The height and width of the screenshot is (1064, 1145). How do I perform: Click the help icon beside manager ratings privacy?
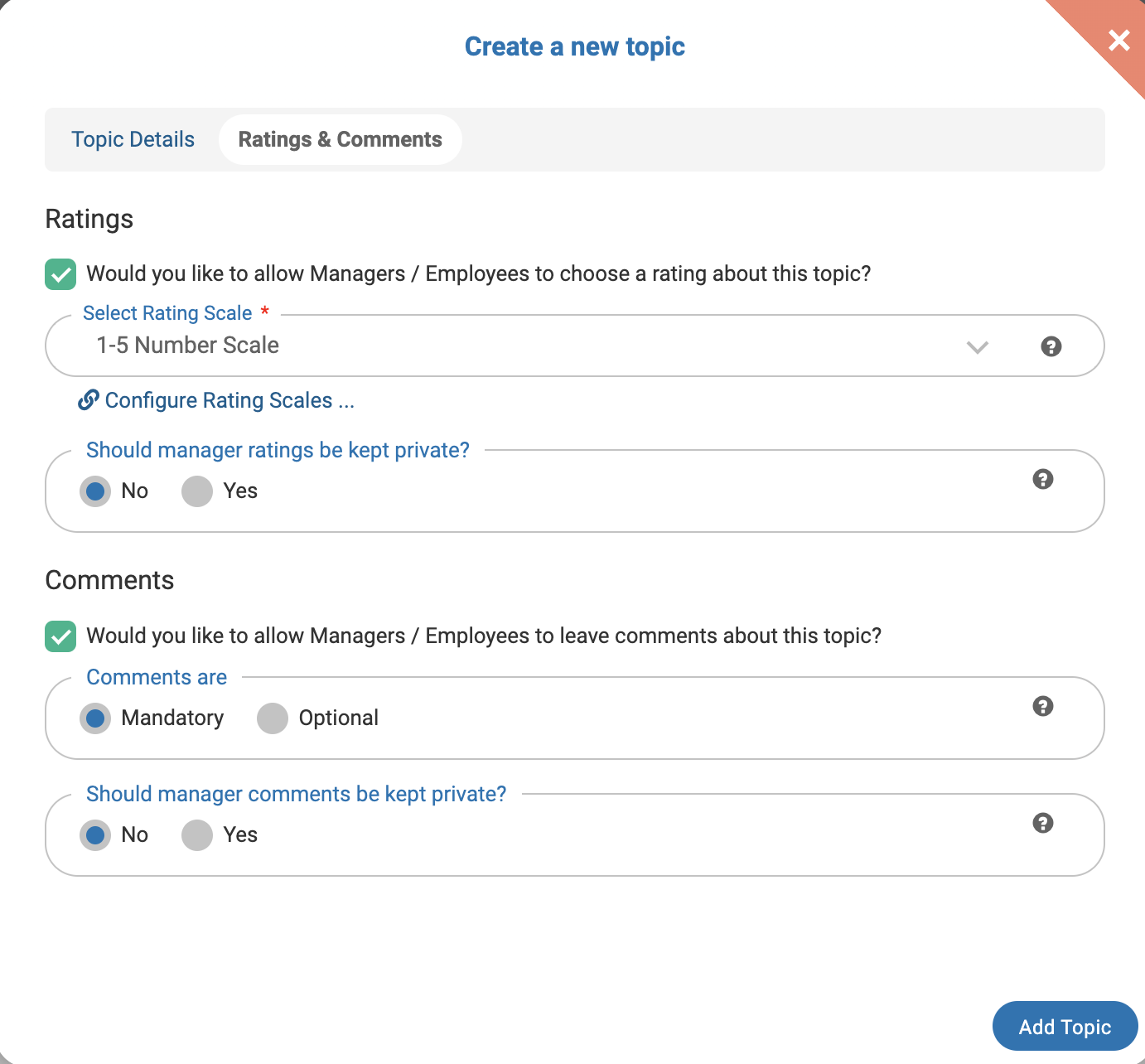pyautogui.click(x=1043, y=479)
